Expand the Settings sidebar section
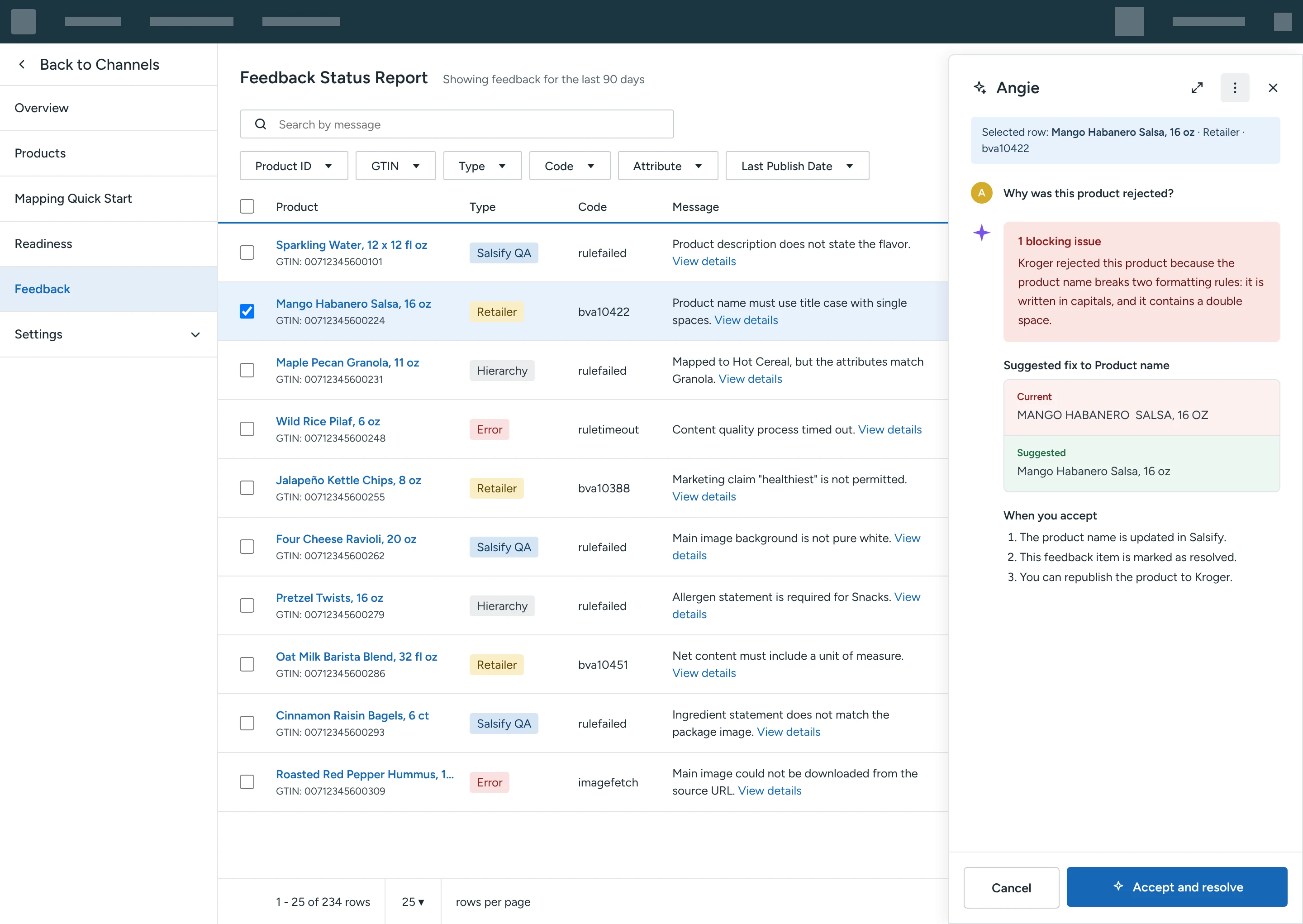 108,334
